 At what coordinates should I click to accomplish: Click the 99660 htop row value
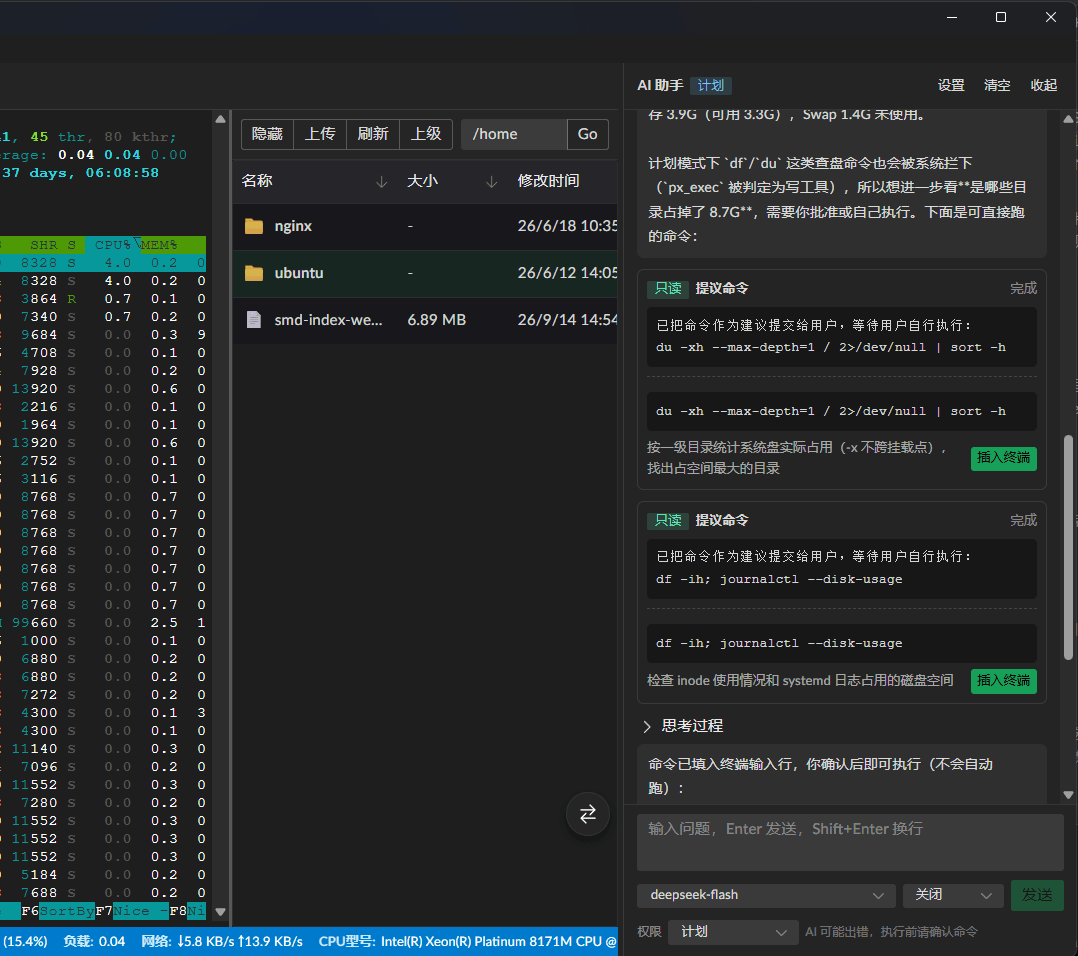point(34,623)
